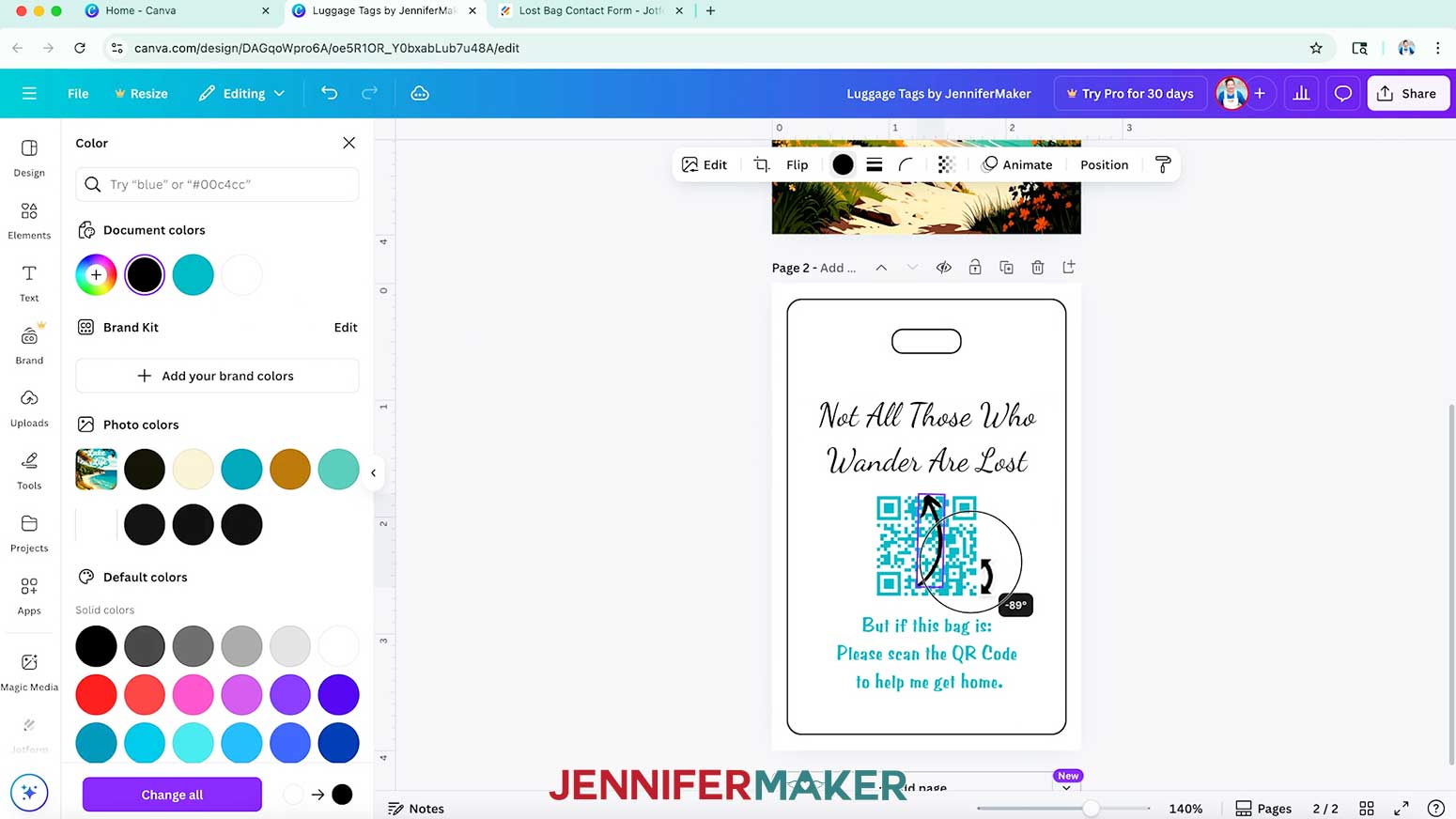Lock page 2 with padlock icon
The width and height of the screenshot is (1456, 819).
tap(975, 268)
